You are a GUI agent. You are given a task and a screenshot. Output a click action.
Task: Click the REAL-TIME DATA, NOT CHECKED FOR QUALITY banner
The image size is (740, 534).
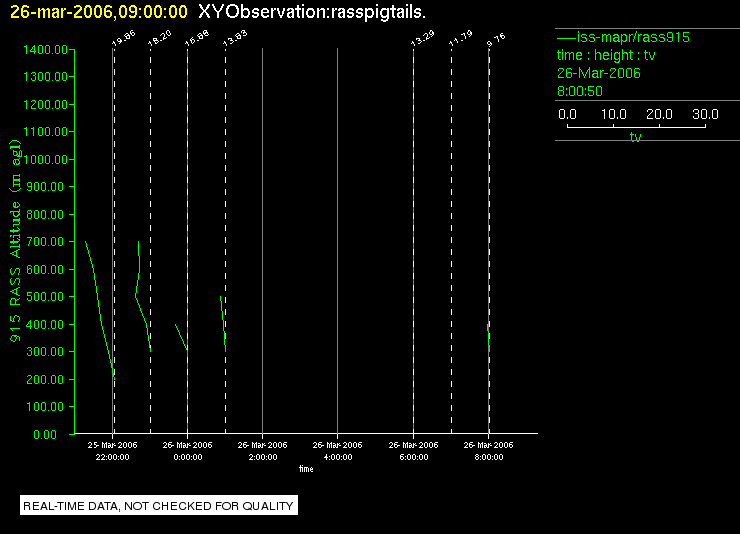point(159,506)
